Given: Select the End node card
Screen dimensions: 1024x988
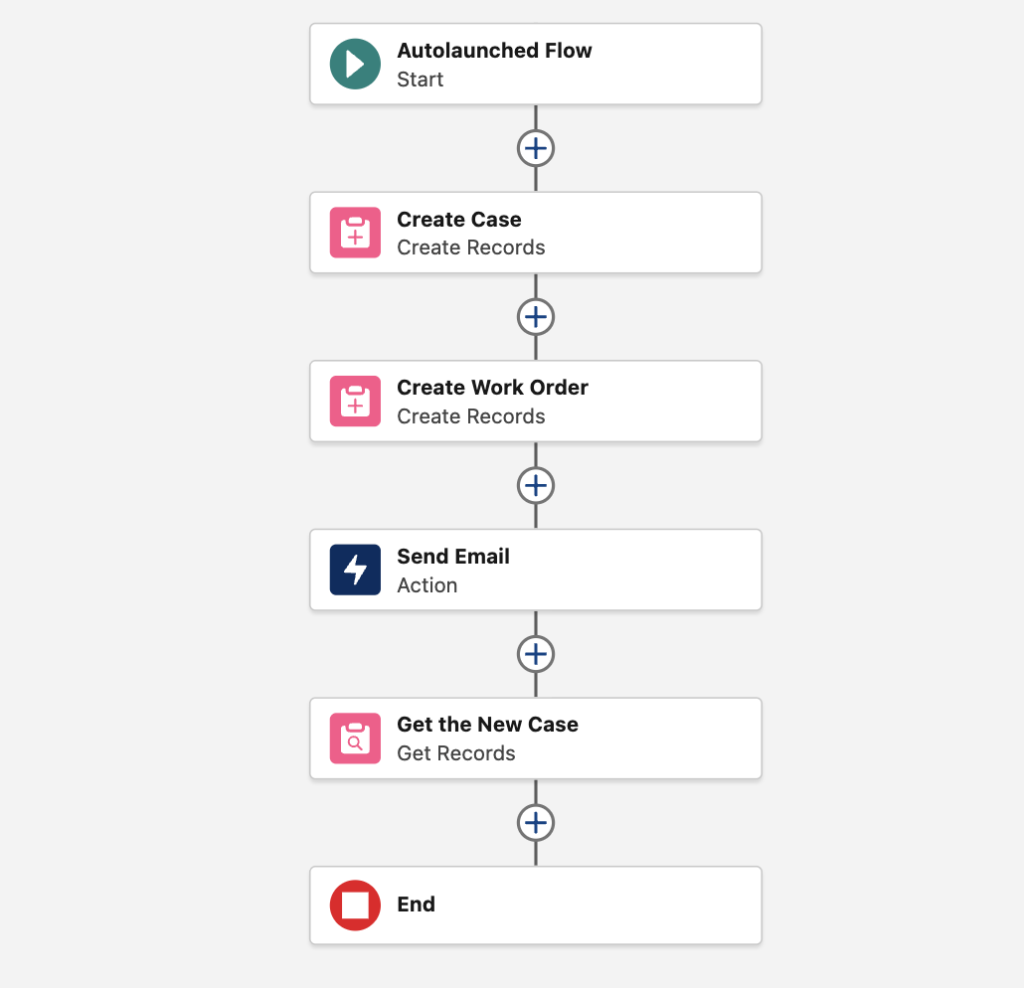Looking at the screenshot, I should click(536, 904).
